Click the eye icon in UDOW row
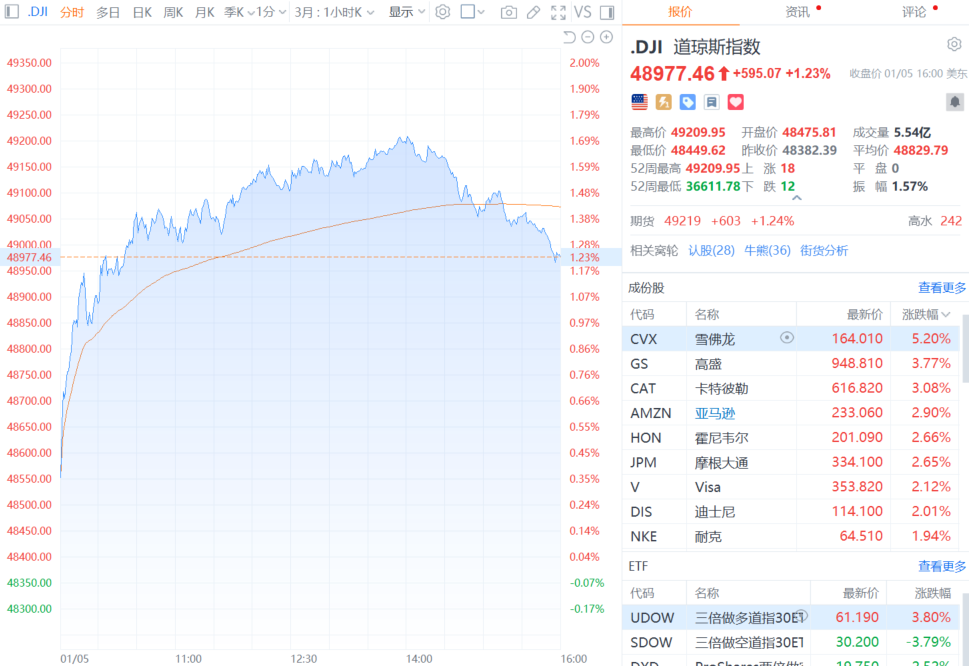The height and width of the screenshot is (666, 969). [802, 615]
